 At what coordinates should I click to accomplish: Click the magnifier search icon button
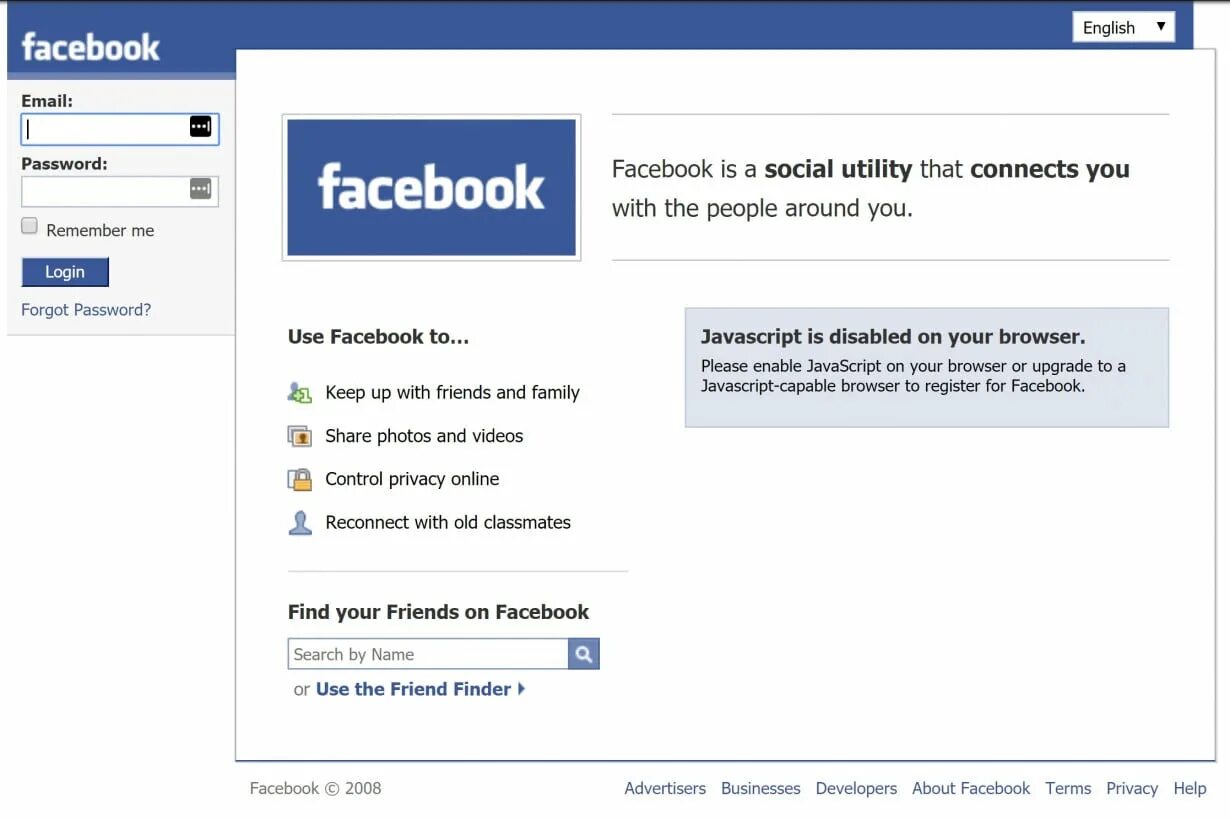point(584,654)
